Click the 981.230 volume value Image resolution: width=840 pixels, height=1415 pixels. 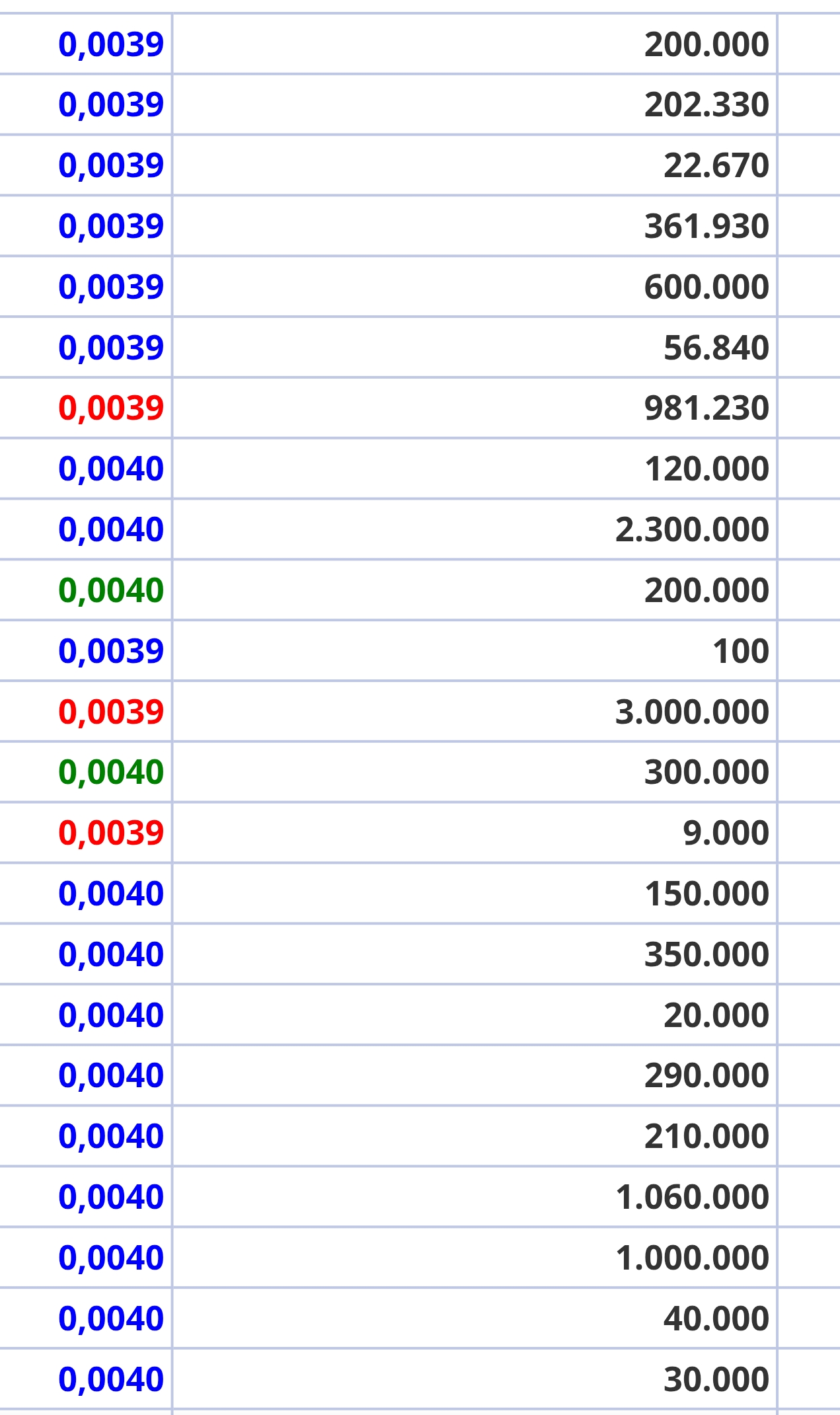click(x=706, y=408)
